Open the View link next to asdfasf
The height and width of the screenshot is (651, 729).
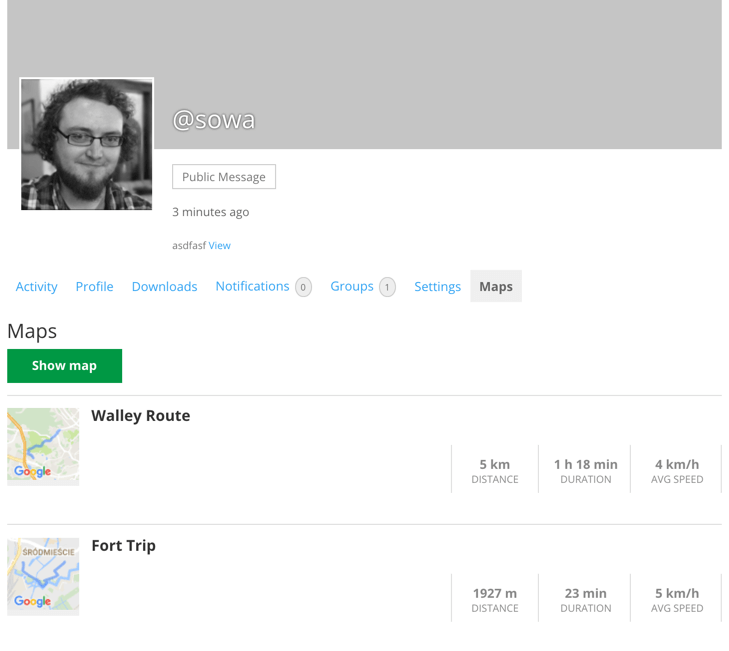(x=219, y=245)
